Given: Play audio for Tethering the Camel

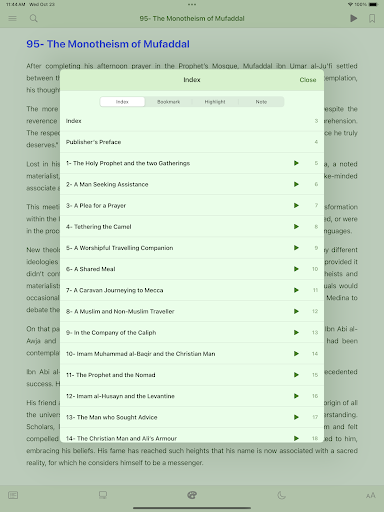Looking at the screenshot, I should (296, 227).
